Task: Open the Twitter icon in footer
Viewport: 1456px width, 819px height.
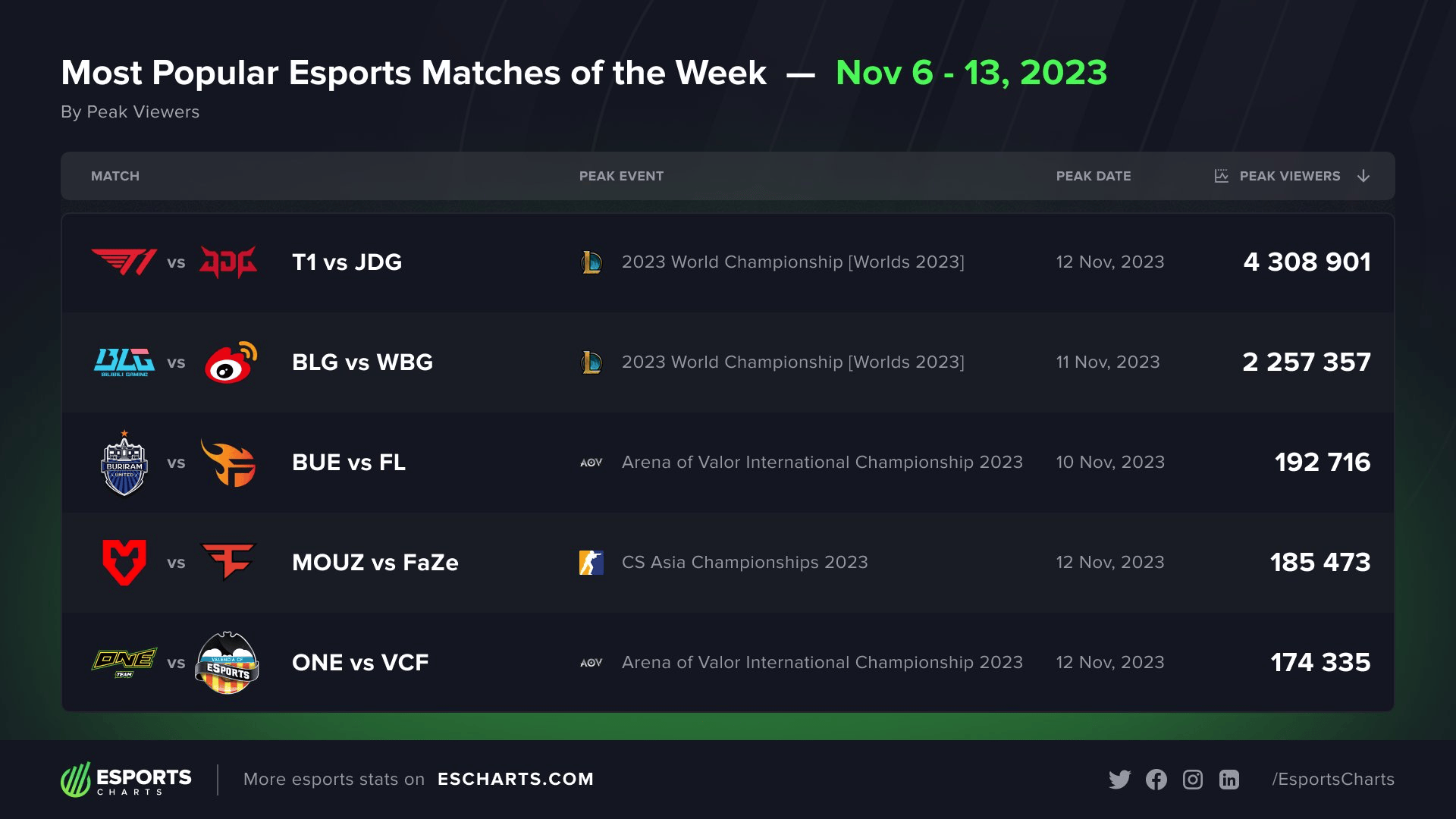Action: point(1119,780)
